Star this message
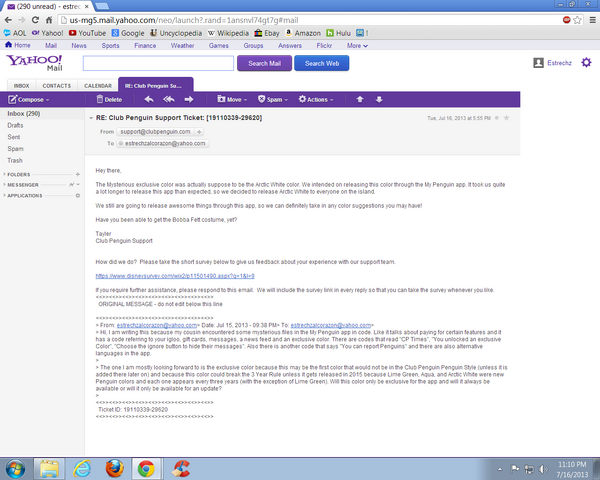The width and height of the screenshot is (600, 480). pyautogui.click(x=506, y=118)
